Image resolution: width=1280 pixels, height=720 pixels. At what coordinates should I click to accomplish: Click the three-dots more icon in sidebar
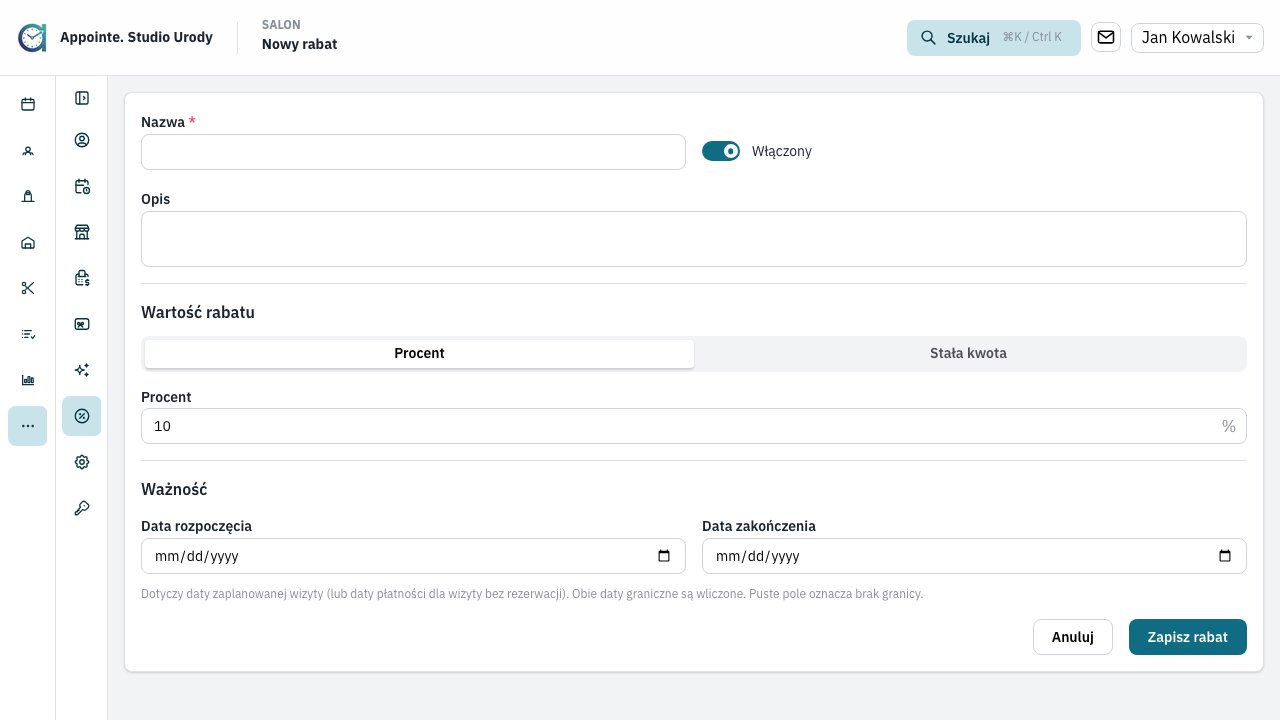[28, 426]
